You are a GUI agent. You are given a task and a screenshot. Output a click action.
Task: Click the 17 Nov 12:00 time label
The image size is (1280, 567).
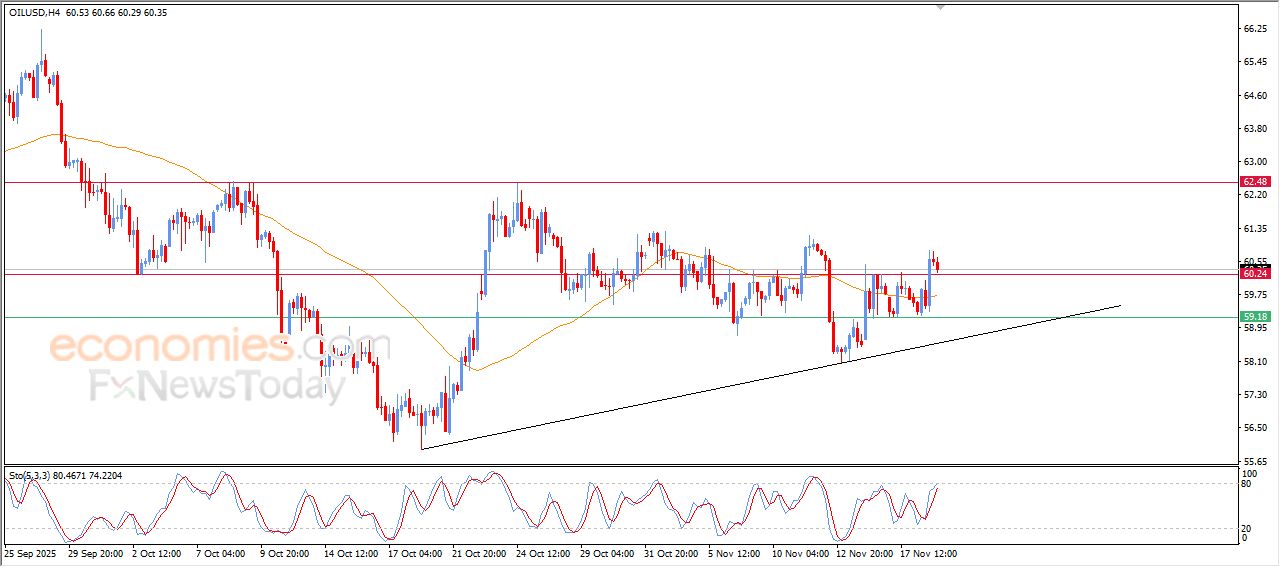point(931,552)
